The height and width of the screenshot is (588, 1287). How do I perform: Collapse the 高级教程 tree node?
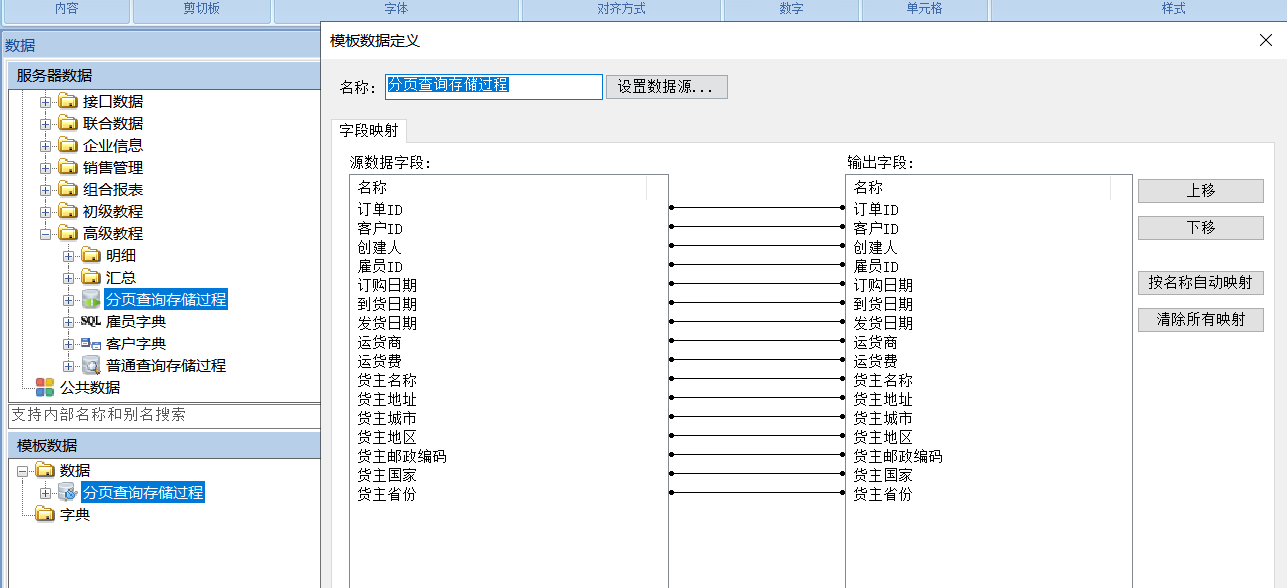(45, 234)
